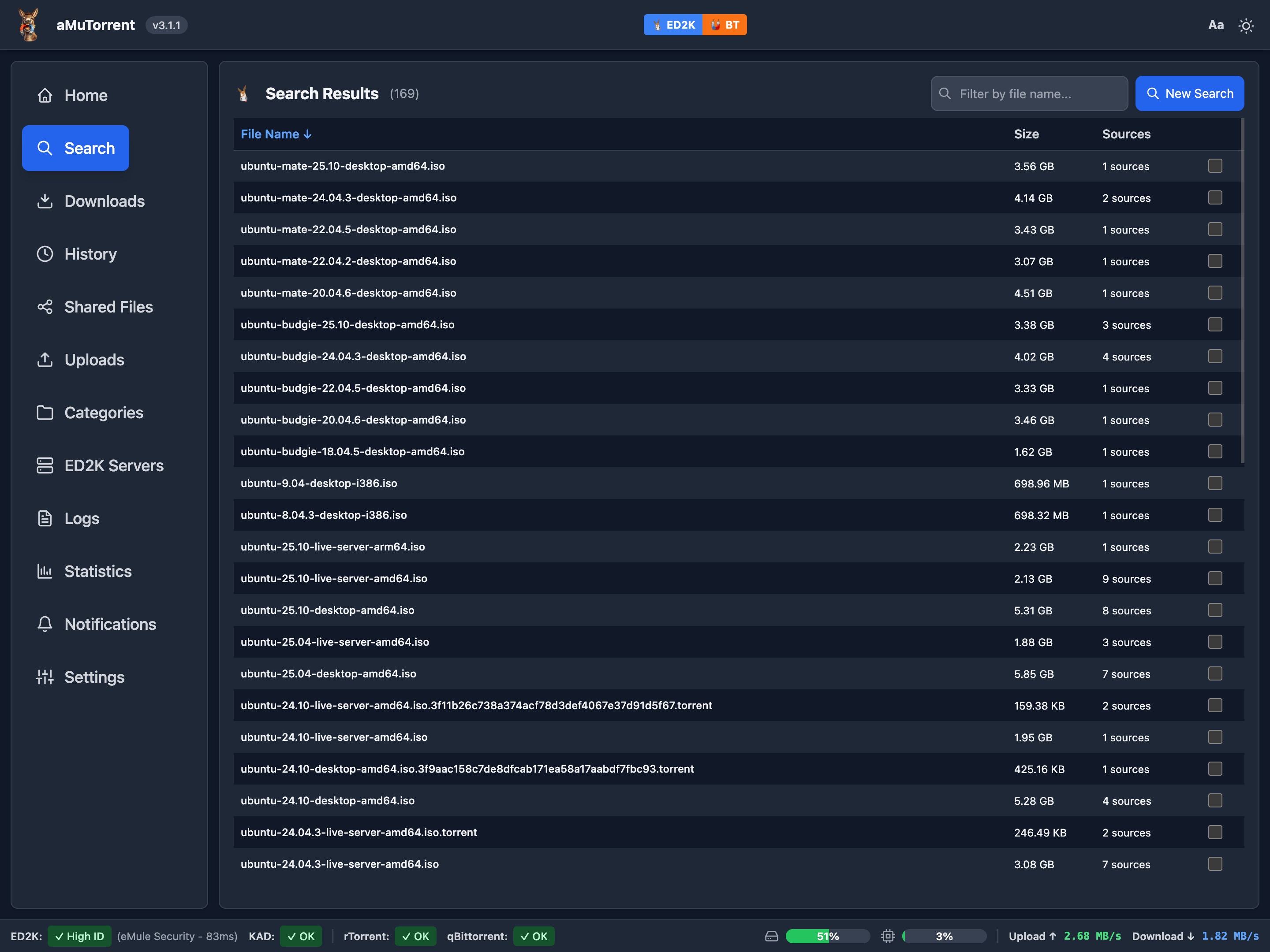The image size is (1270, 952).
Task: Click the upload arrow in status bar
Action: tap(1053, 936)
